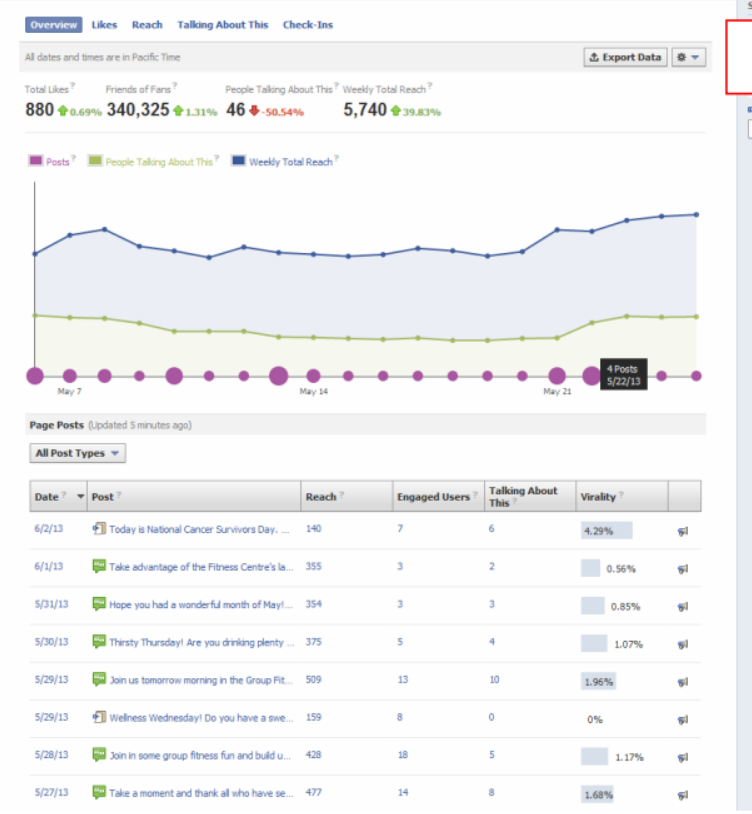Open the Check-Ins tab
752x814 pixels.
tap(308, 24)
